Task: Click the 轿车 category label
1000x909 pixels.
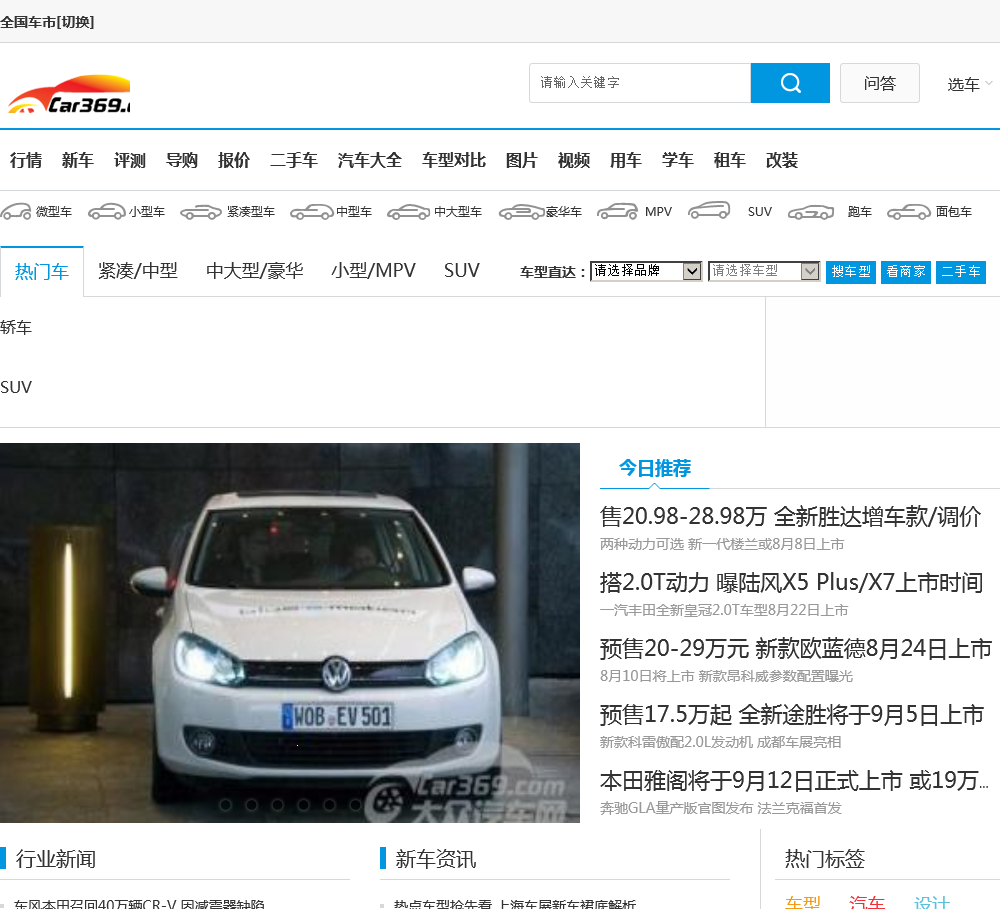Action: tap(16, 327)
